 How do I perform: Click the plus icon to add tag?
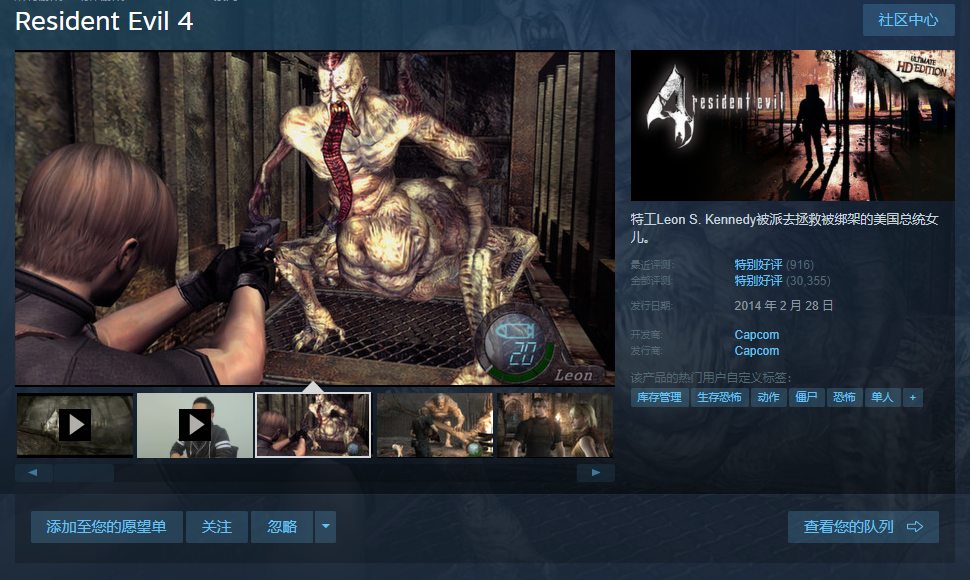(911, 397)
